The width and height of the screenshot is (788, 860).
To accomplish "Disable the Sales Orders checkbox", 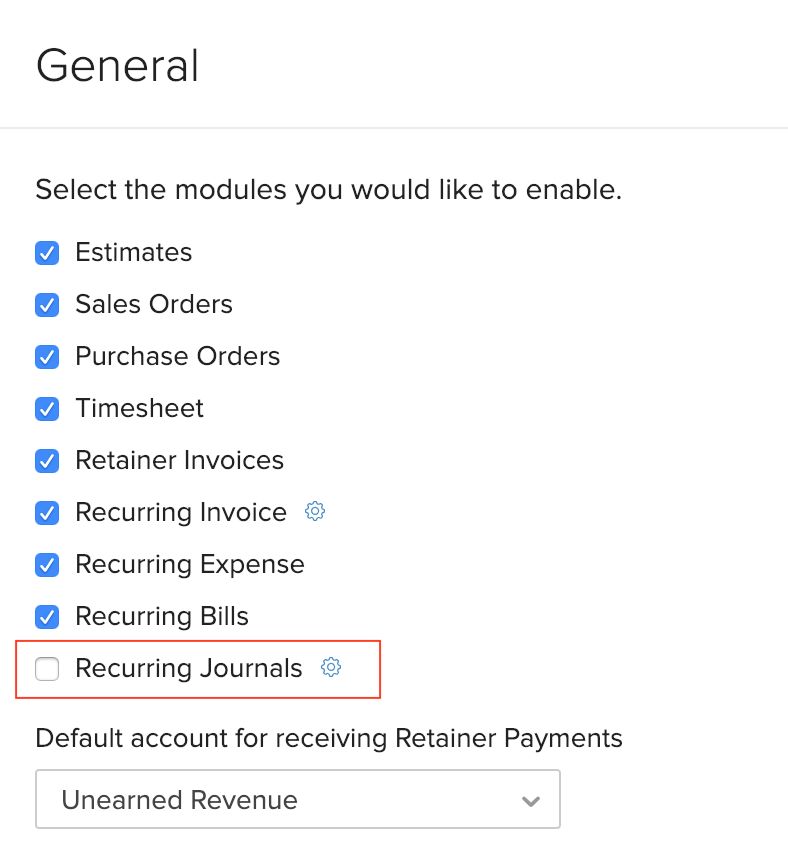I will (47, 305).
